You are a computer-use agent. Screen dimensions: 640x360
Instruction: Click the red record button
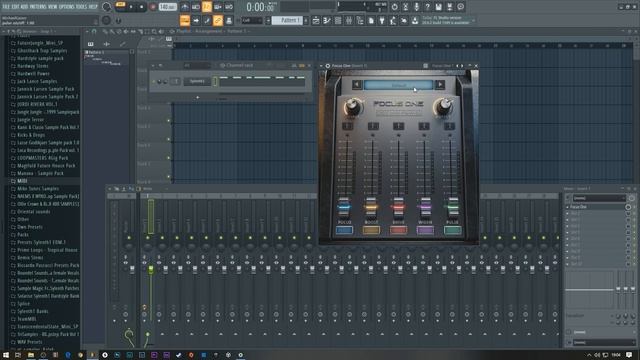[153, 7]
